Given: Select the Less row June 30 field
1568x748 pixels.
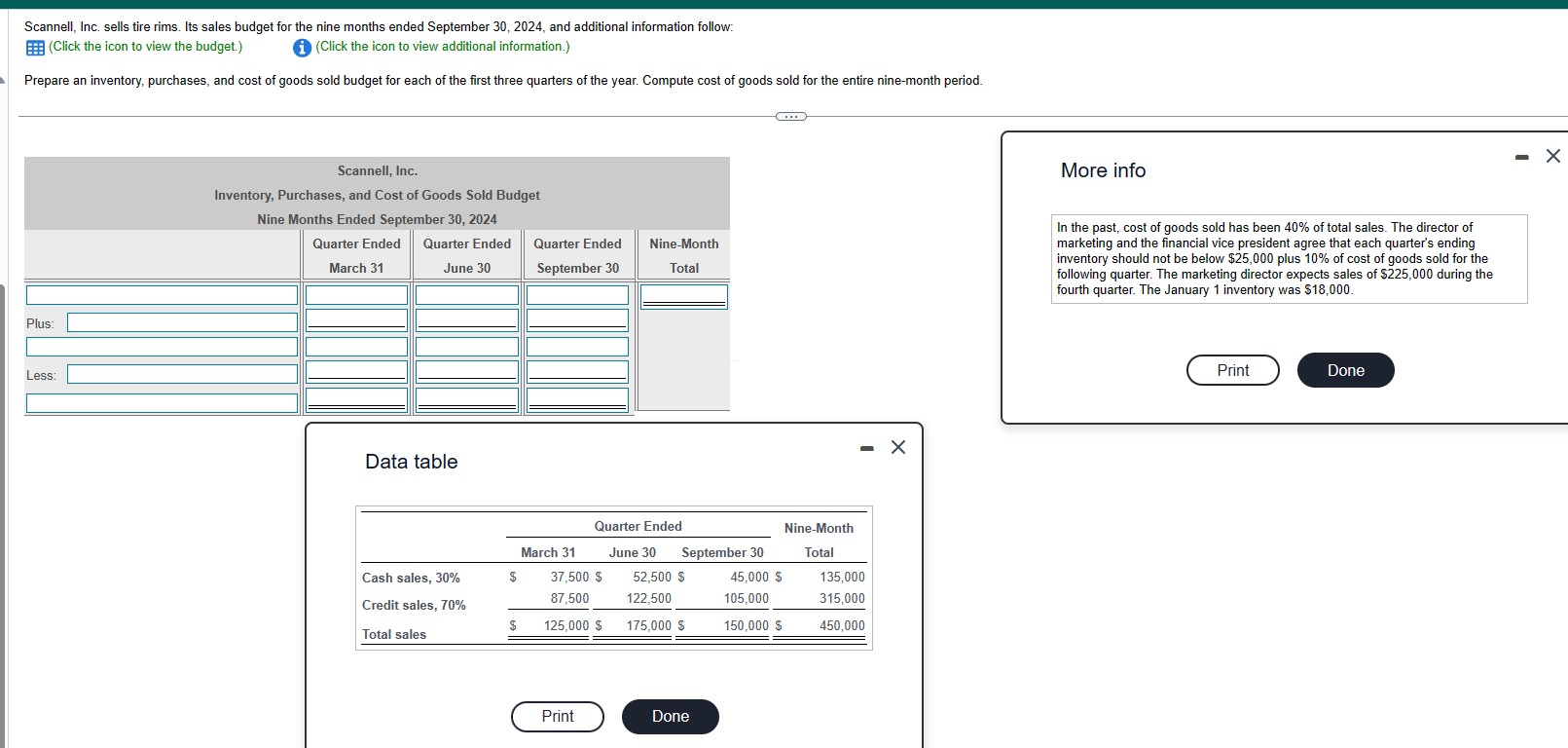Looking at the screenshot, I should [x=467, y=372].
